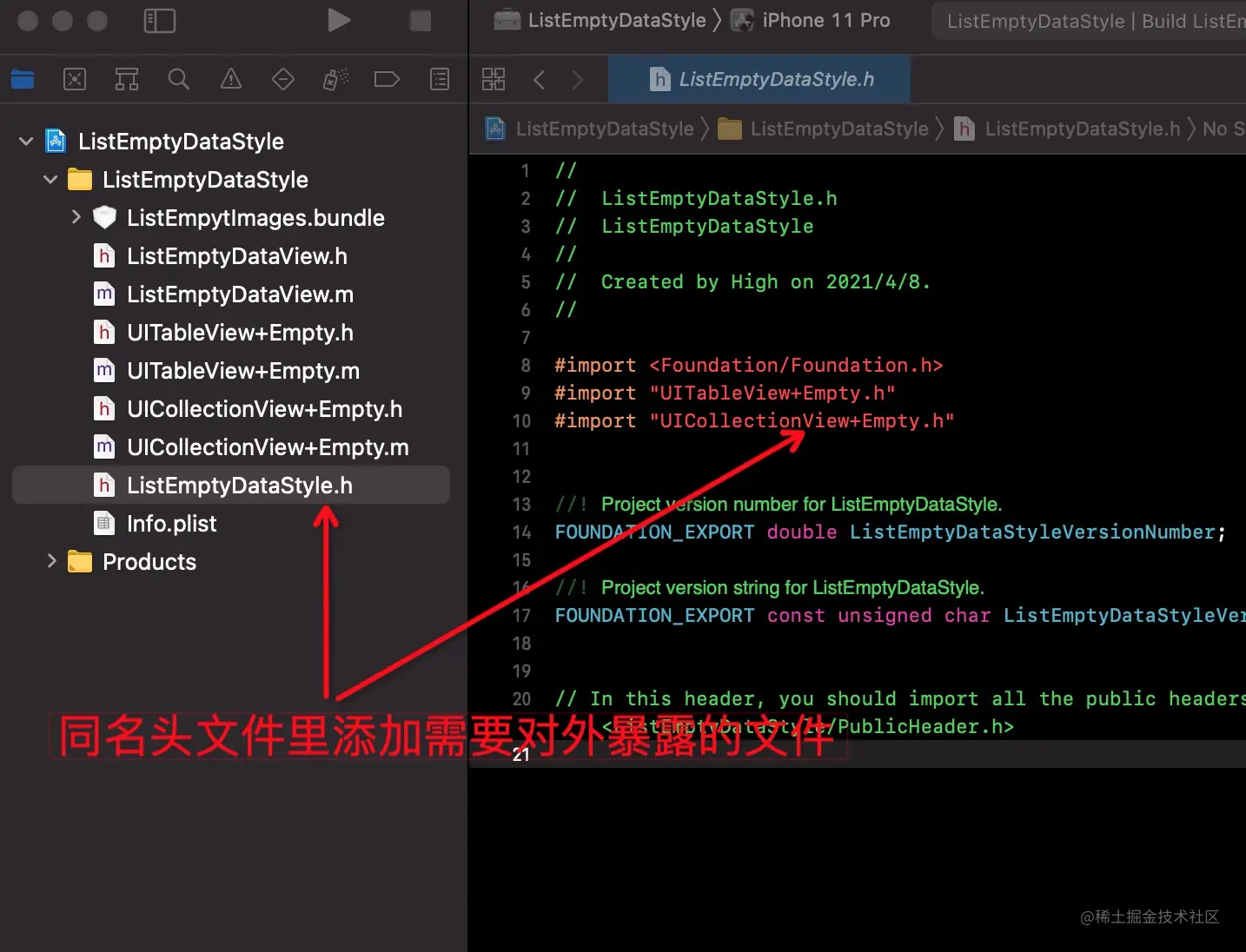Click the Foundation/Foundation.h import line

pos(749,365)
